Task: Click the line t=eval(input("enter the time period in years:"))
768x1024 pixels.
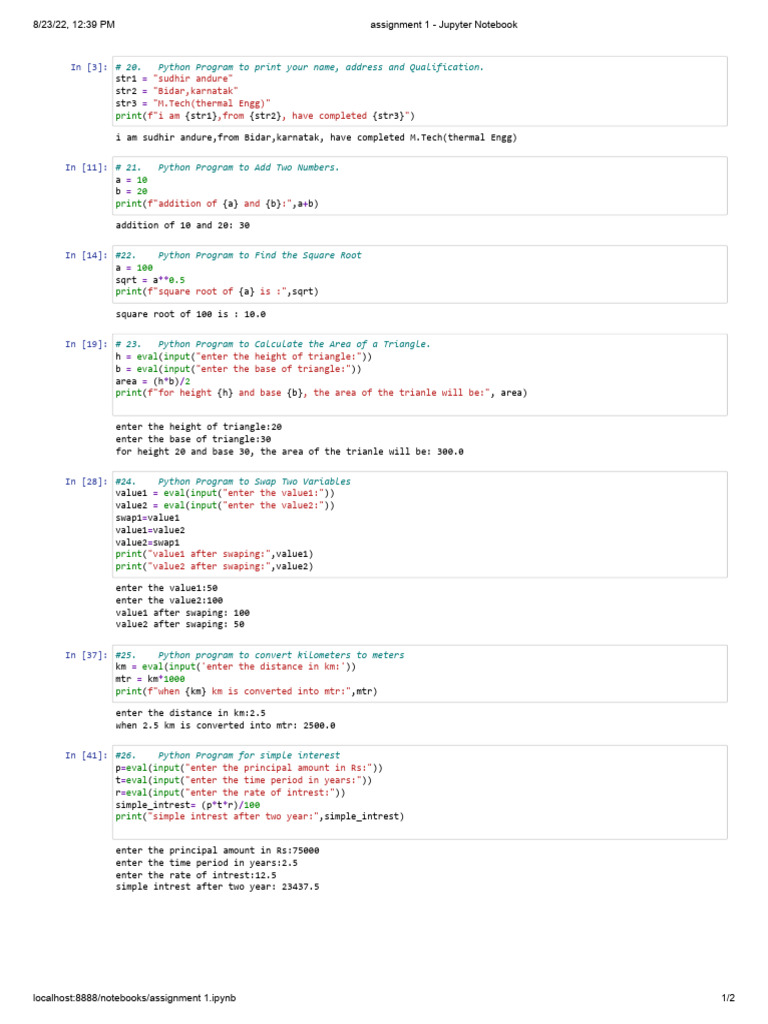Action: (244, 780)
